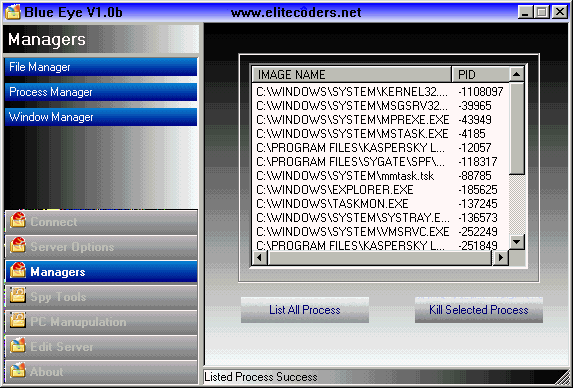Select the KASPERSKY row with PID -12057
The height and width of the screenshot is (388, 573).
[x=380, y=148]
